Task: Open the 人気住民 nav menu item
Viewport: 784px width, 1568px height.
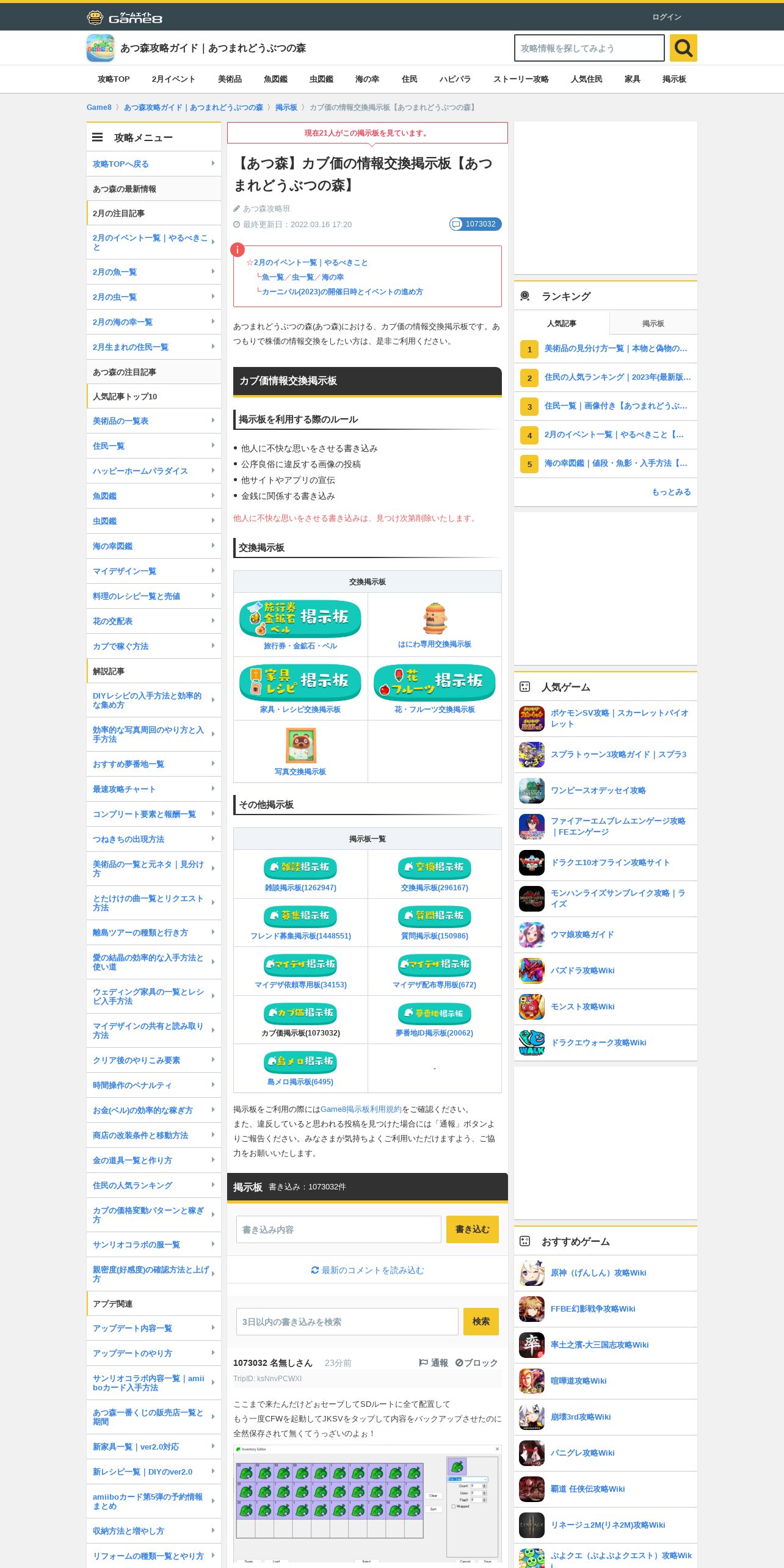Action: click(x=586, y=79)
